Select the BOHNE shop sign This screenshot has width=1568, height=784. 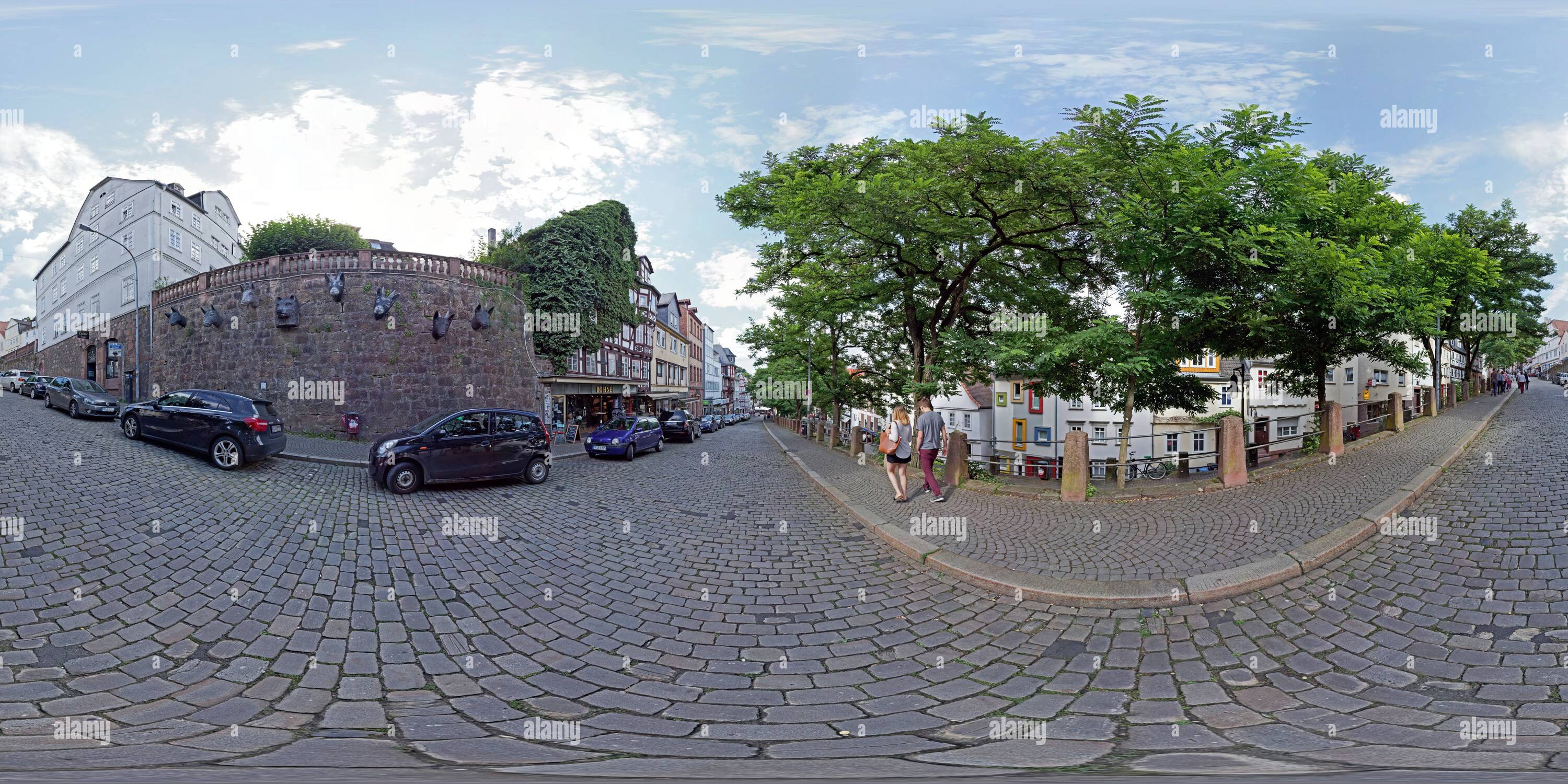pyautogui.click(x=604, y=389)
